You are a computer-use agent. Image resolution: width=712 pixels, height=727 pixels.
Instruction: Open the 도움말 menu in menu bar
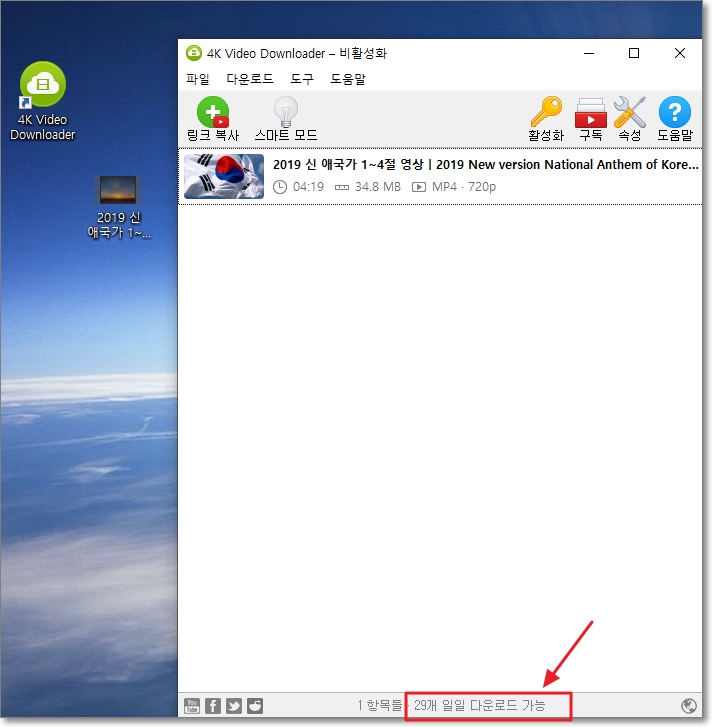[x=348, y=79]
